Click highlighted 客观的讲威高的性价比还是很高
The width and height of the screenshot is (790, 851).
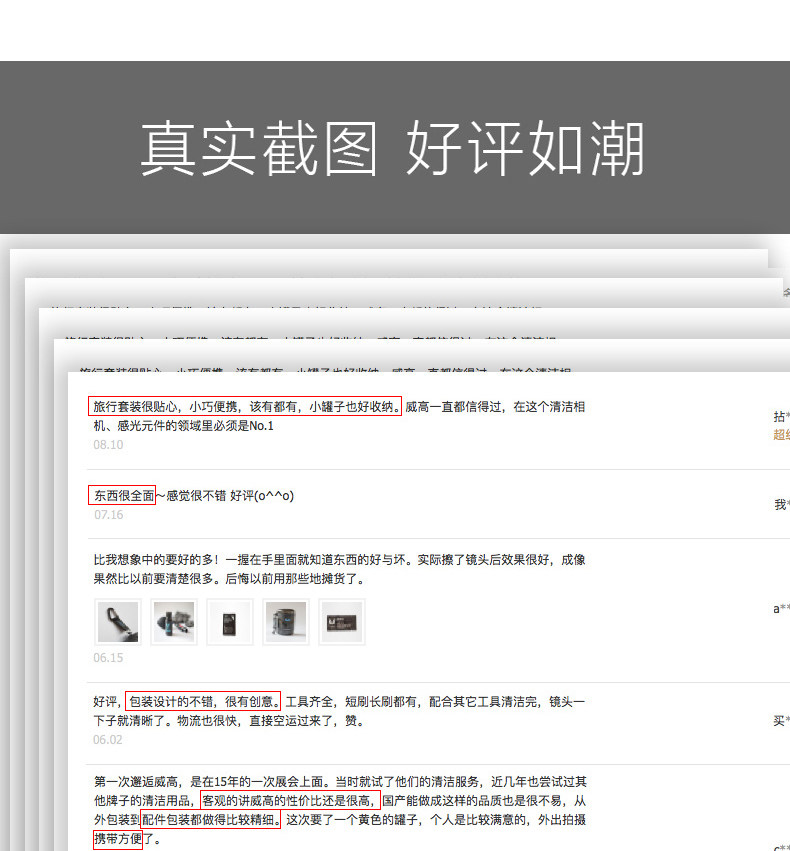(x=287, y=800)
